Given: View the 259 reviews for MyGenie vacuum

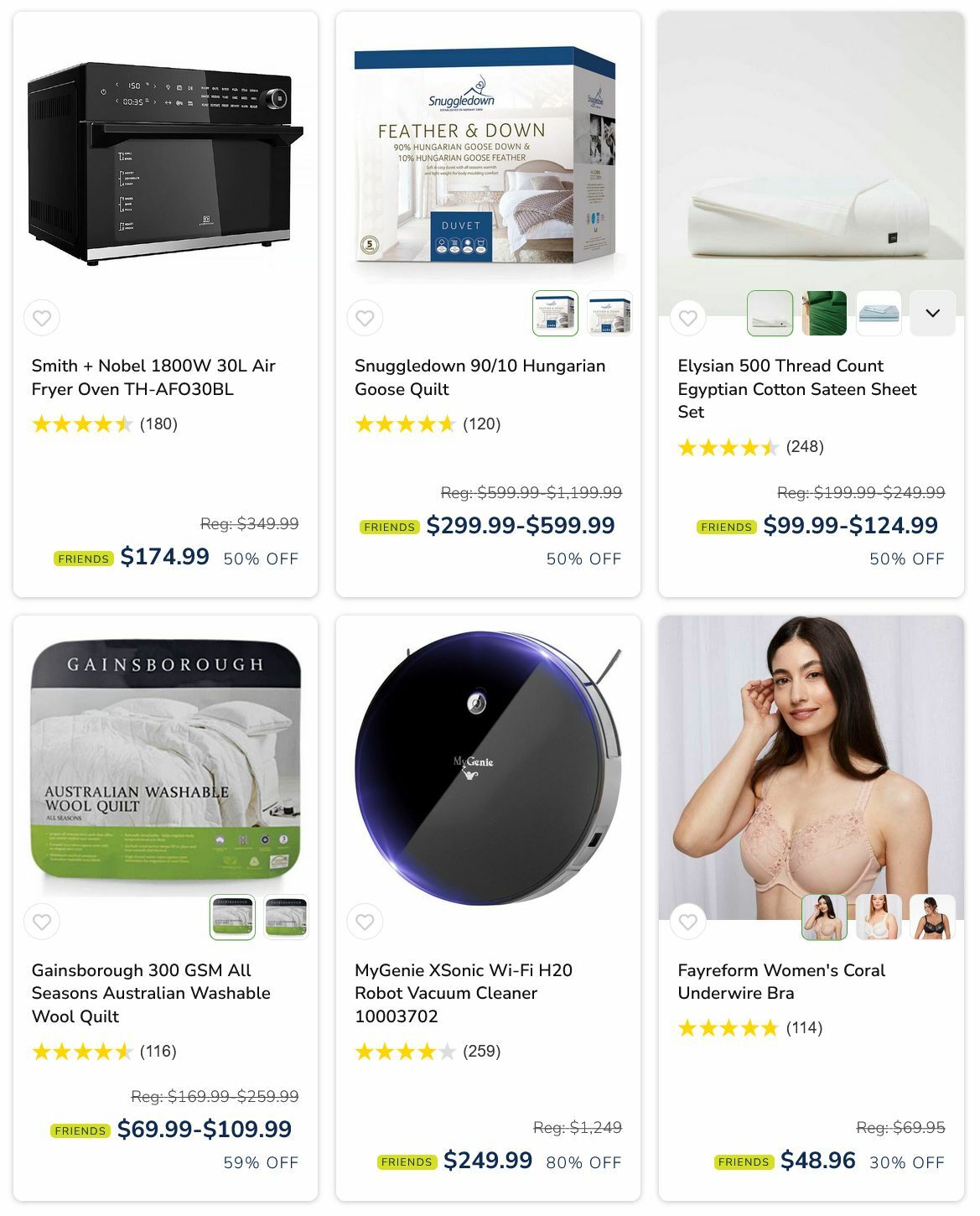Looking at the screenshot, I should pyautogui.click(x=481, y=1051).
